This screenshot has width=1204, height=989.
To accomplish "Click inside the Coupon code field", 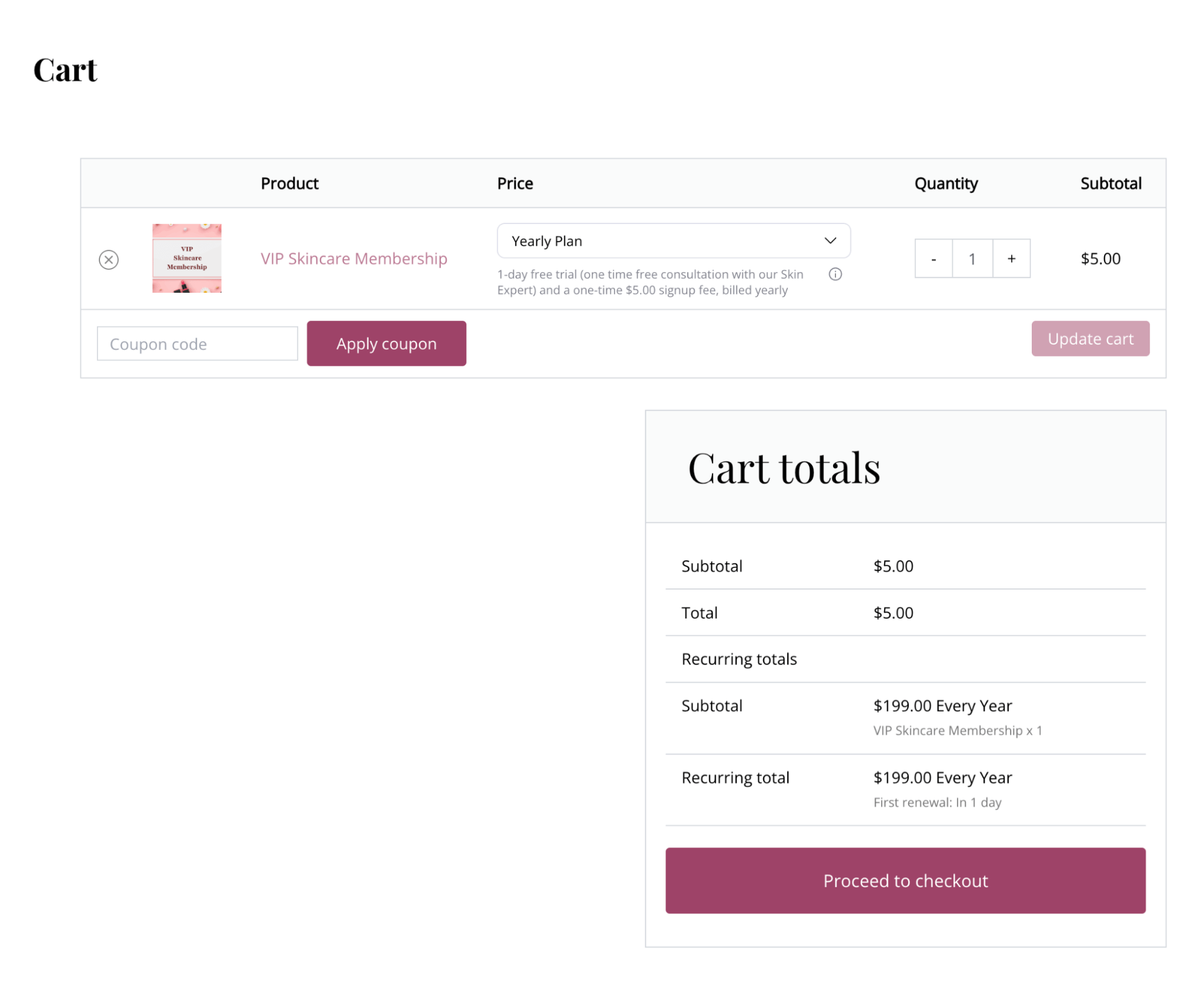I will coord(197,343).
